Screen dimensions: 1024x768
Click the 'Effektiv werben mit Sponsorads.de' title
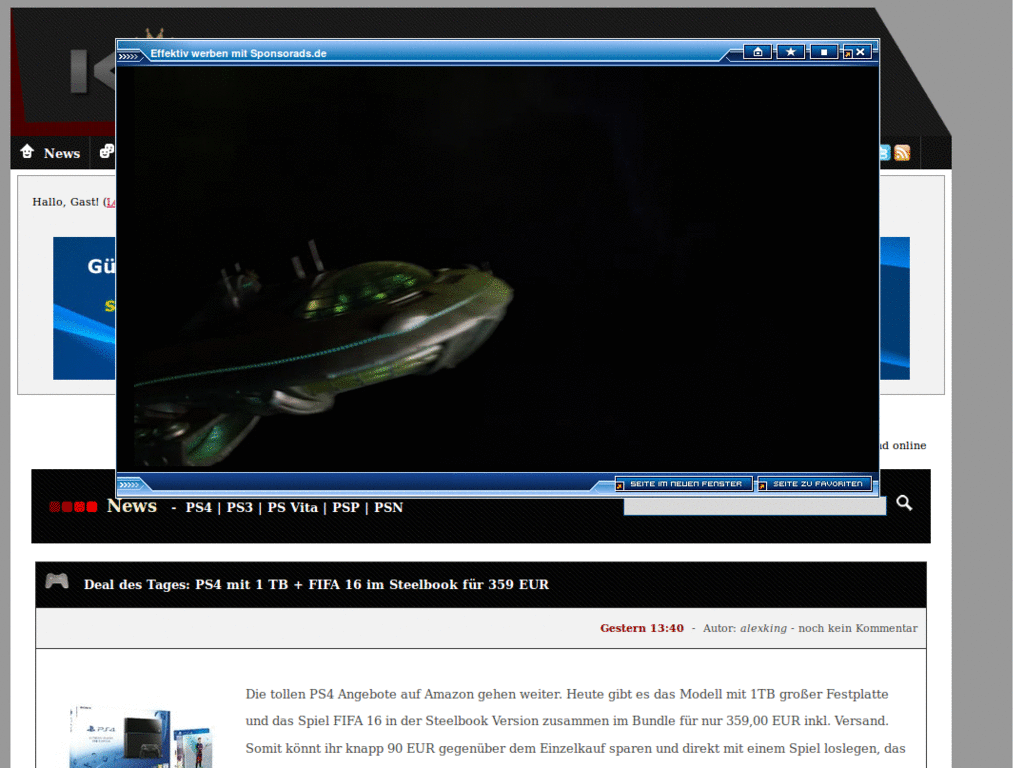[x=238, y=54]
